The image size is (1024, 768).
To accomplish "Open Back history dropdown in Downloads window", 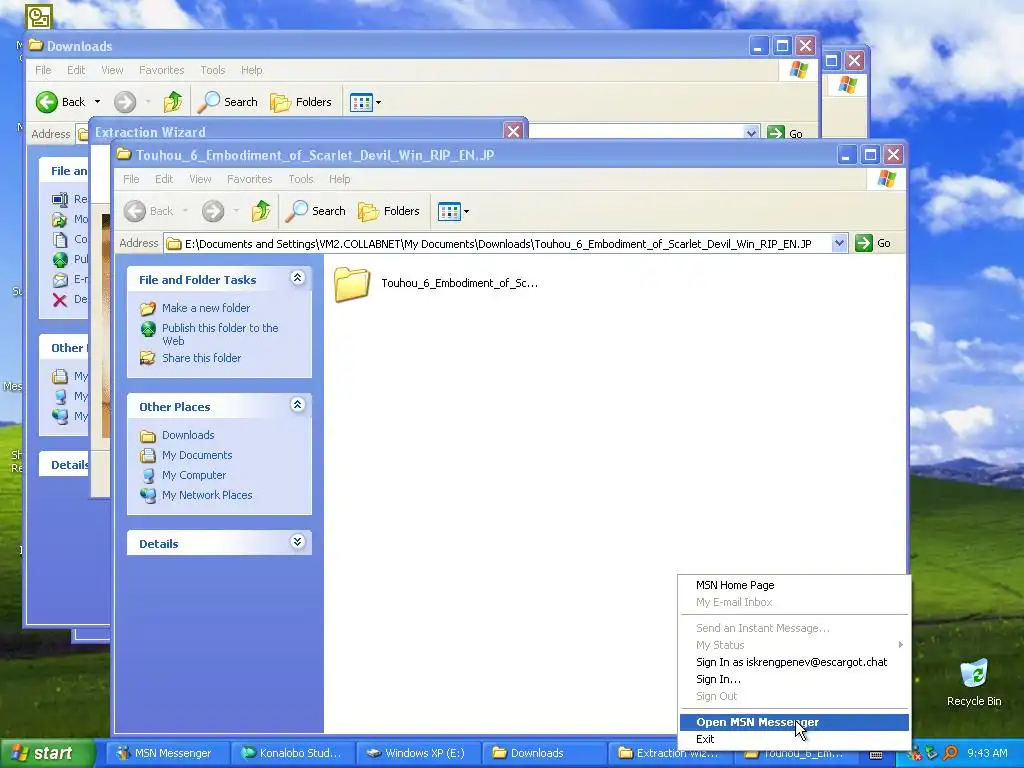I will 97,102.
